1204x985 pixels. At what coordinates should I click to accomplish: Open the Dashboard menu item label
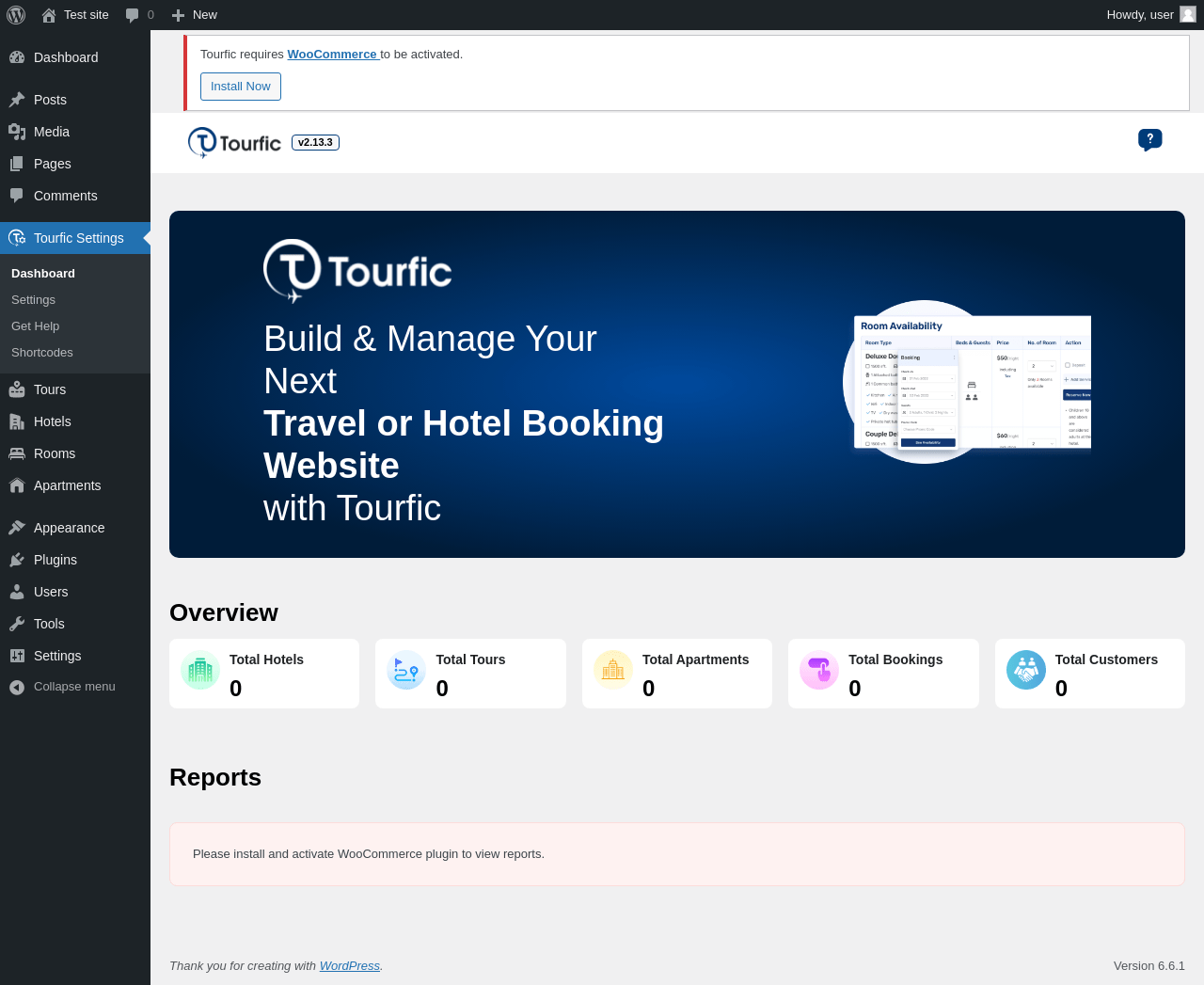66,57
